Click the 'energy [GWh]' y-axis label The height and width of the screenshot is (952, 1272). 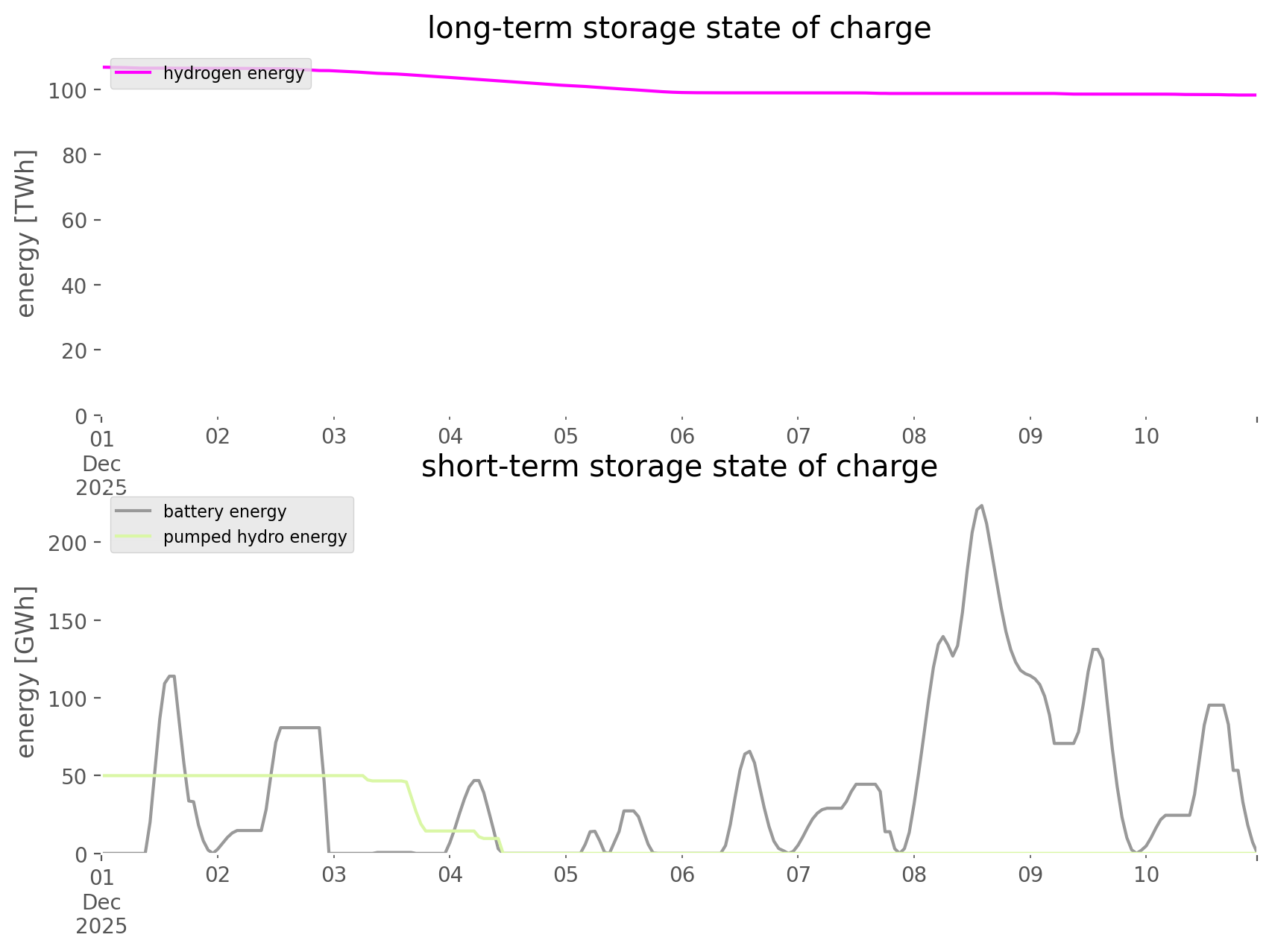[25, 672]
